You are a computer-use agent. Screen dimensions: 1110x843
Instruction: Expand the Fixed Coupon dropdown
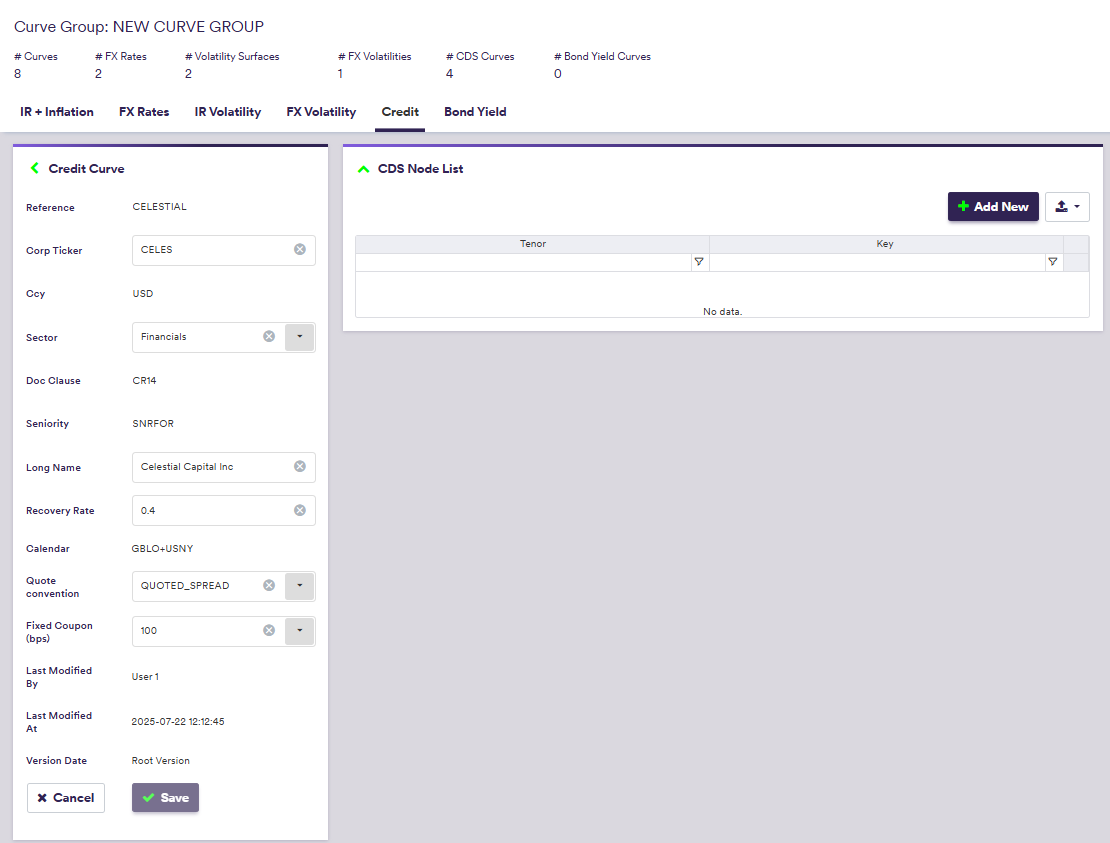299,631
